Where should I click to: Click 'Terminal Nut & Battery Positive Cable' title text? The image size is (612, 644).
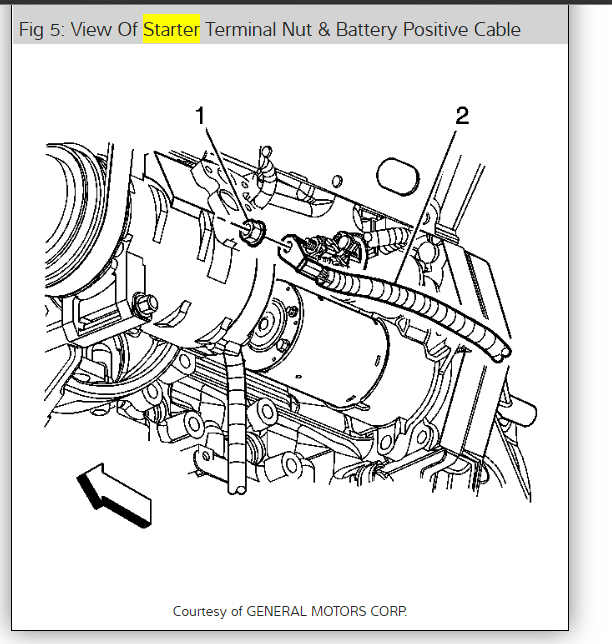pos(363,30)
